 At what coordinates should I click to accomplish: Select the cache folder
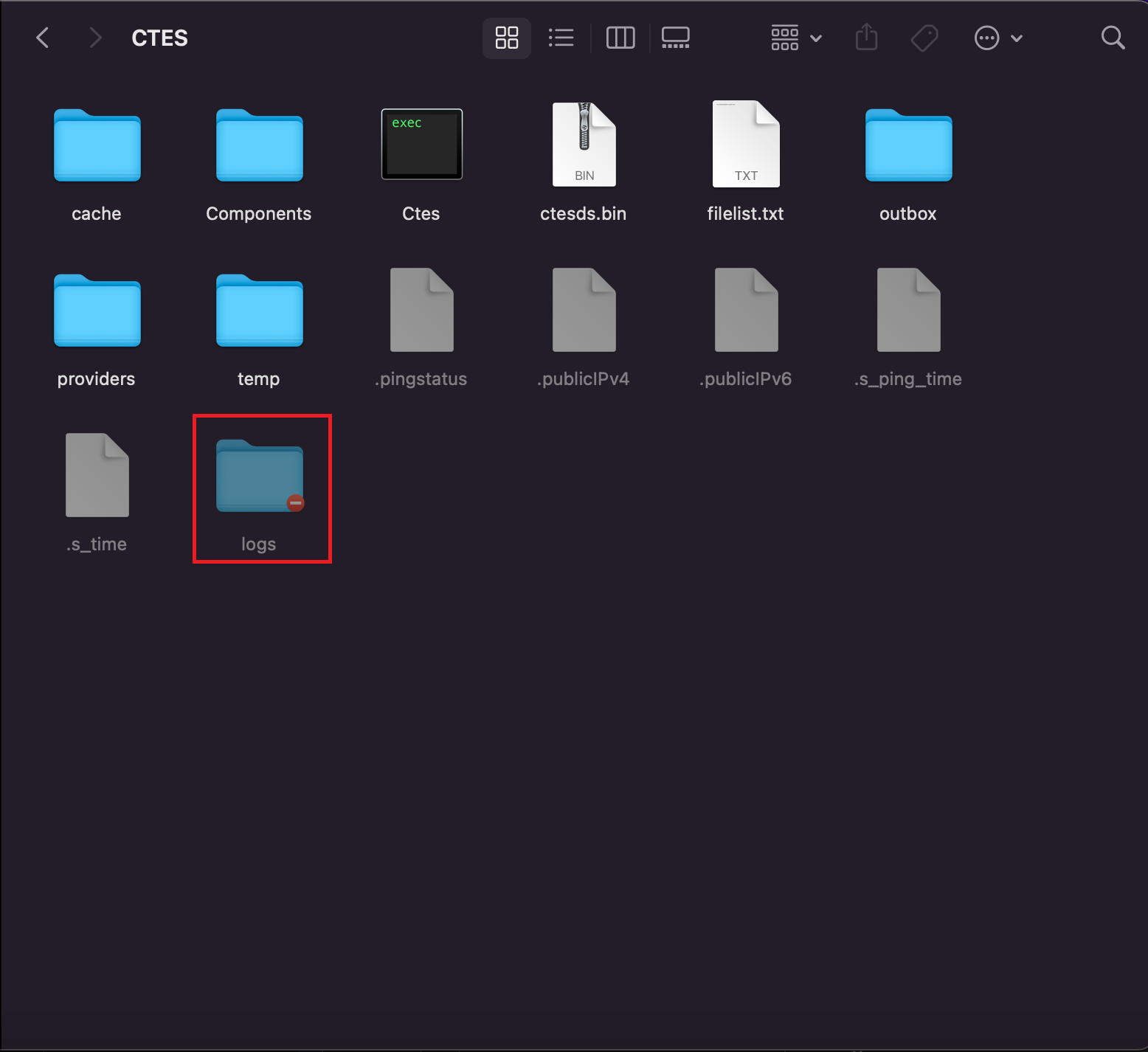pyautogui.click(x=97, y=145)
